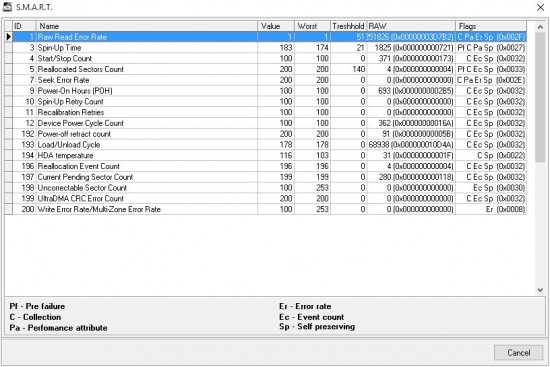
Task: Click Load/Unload Cycle value 178
Action: (x=286, y=145)
